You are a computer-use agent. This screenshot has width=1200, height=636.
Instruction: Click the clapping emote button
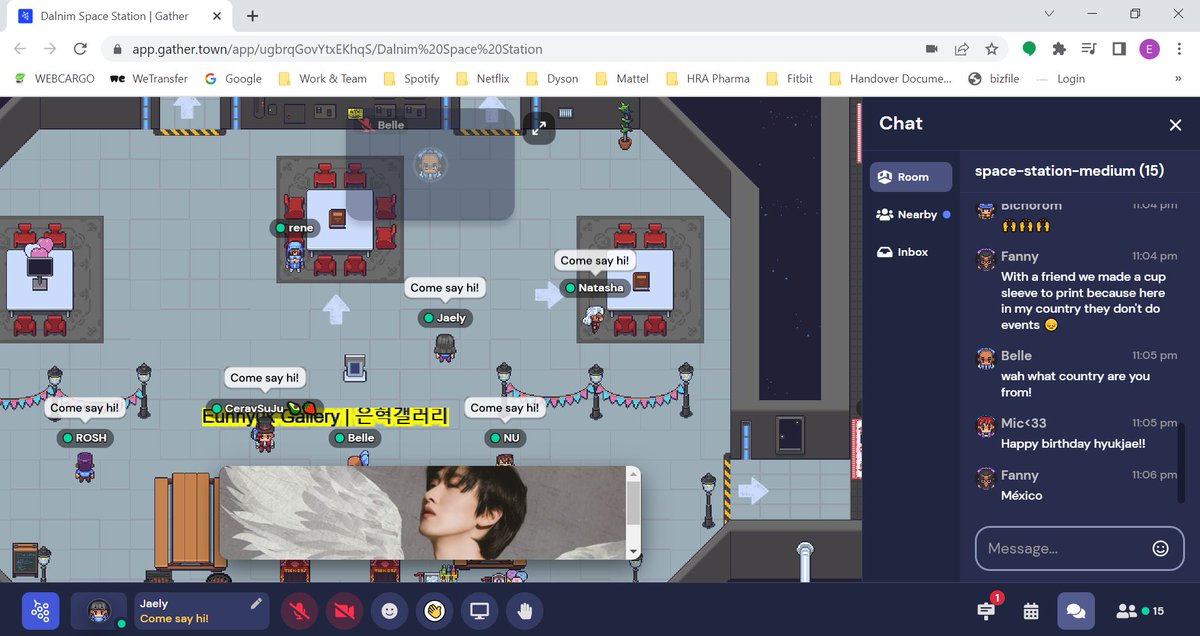tap(434, 611)
